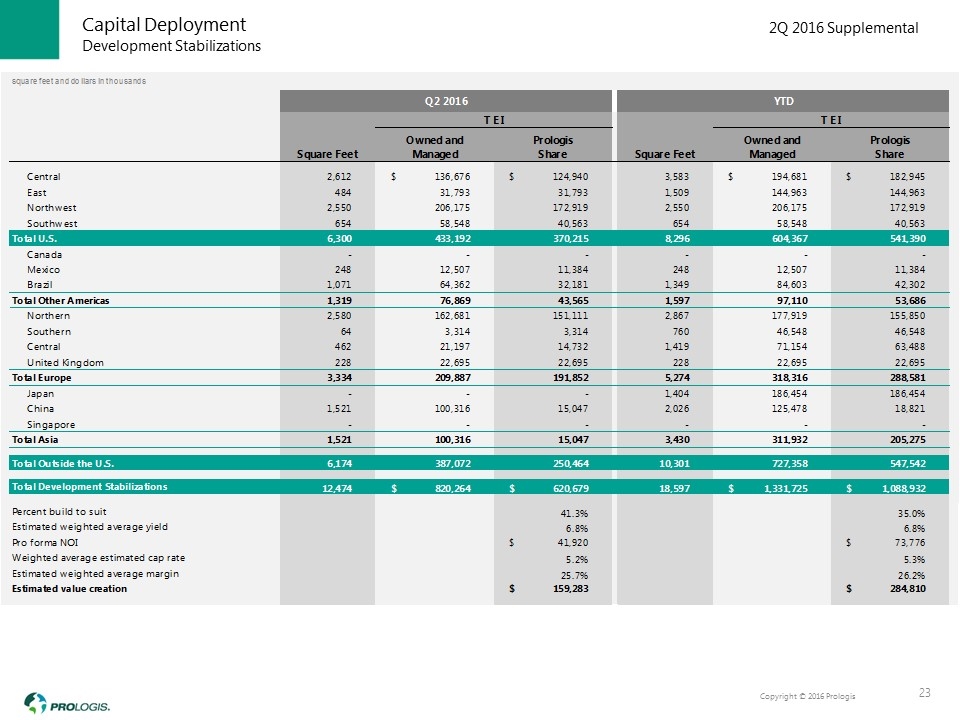
Task: Select the United Kingdom row label
Action: (66, 362)
